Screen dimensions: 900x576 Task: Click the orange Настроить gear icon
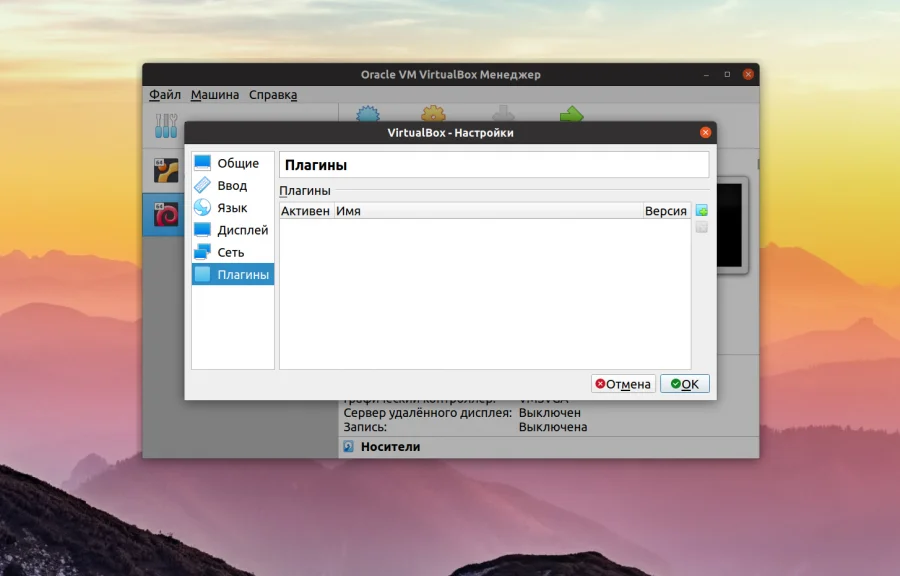[x=434, y=115]
